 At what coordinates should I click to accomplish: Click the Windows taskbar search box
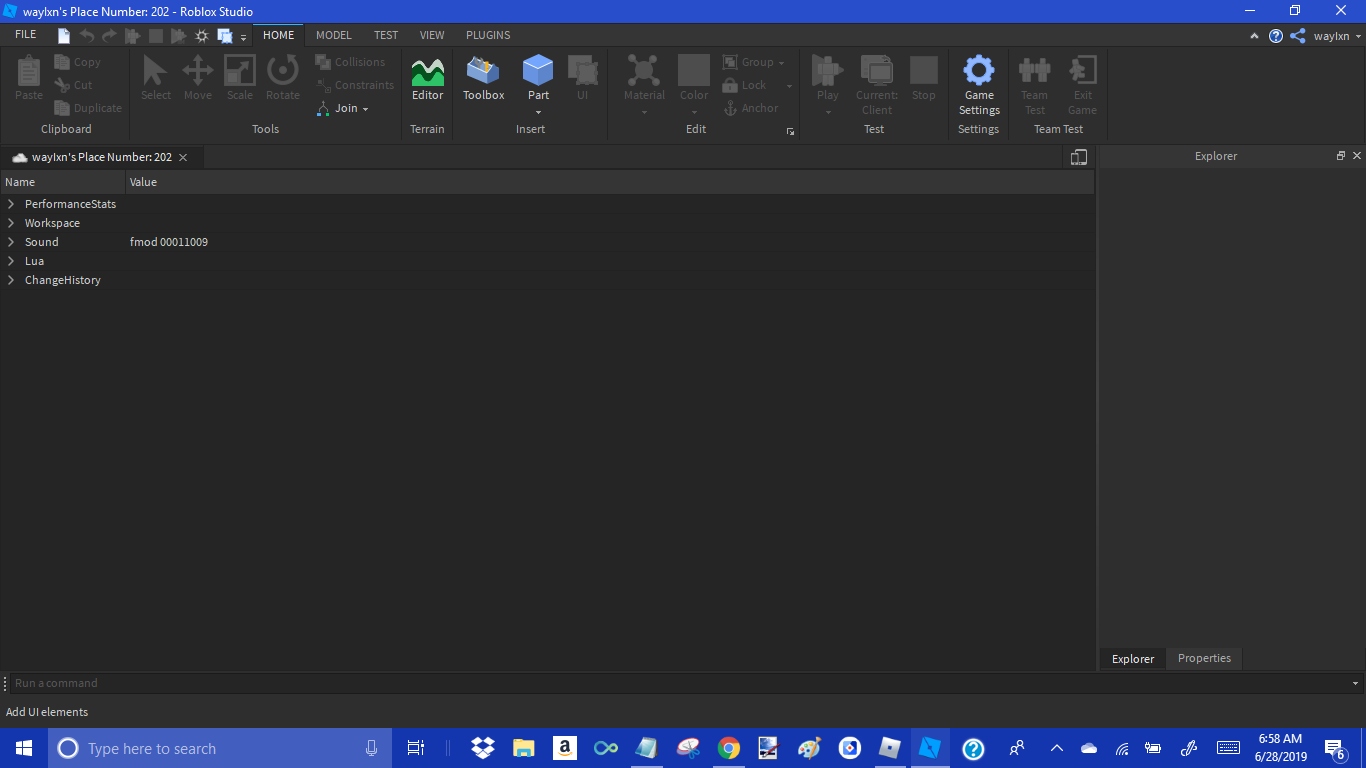[220, 748]
